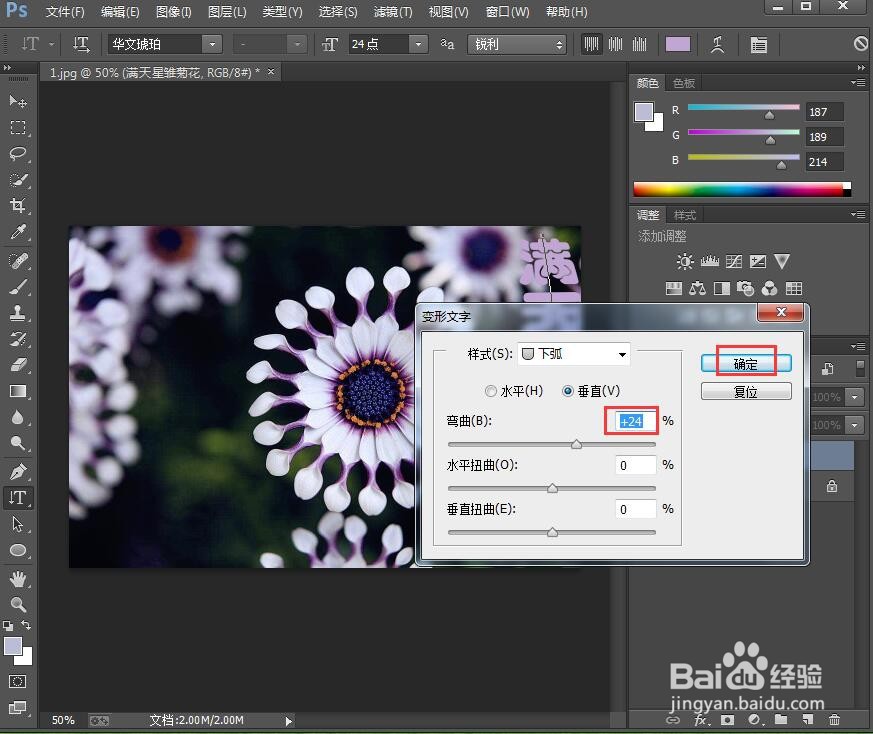This screenshot has height=734, width=873.
Task: Select the Rectangular Marquee tool
Action: pyautogui.click(x=18, y=128)
